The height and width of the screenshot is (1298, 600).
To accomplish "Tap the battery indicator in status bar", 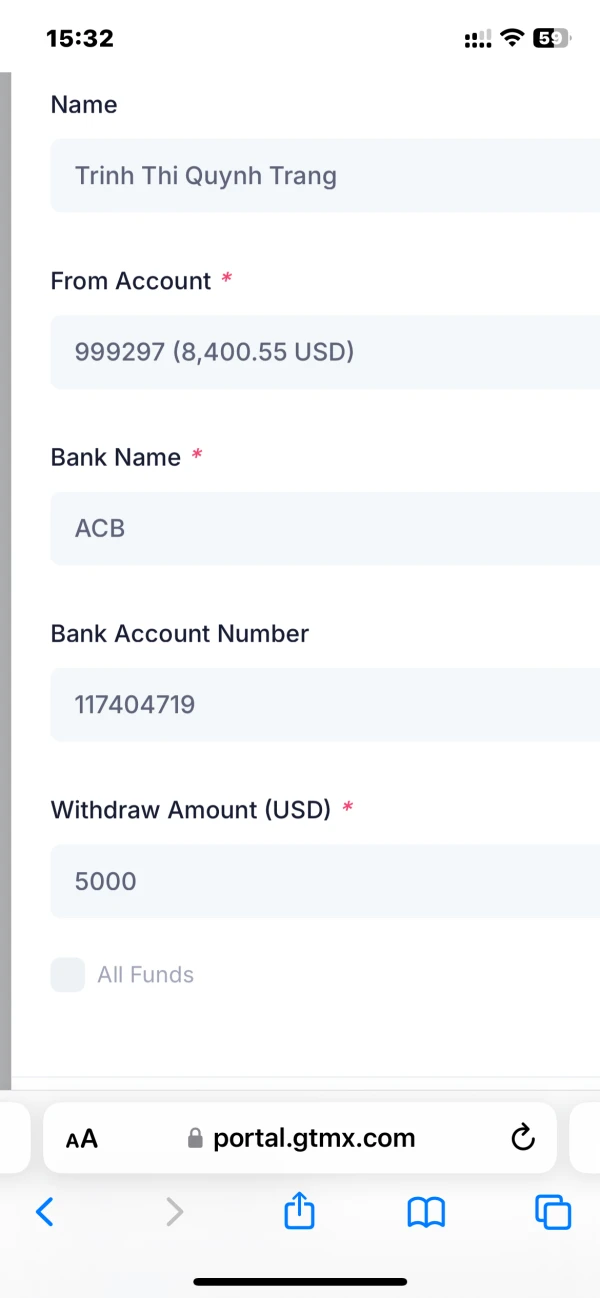I will click(x=551, y=39).
